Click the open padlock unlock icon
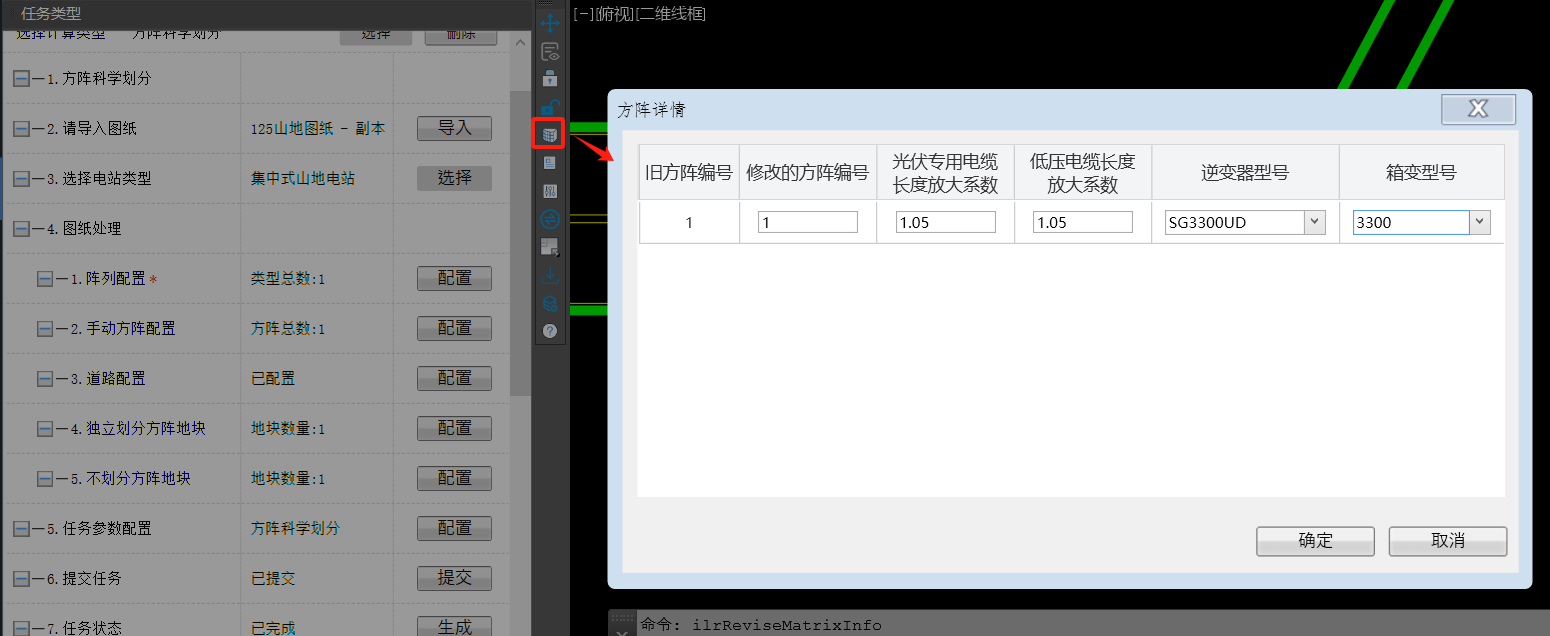 [x=550, y=106]
